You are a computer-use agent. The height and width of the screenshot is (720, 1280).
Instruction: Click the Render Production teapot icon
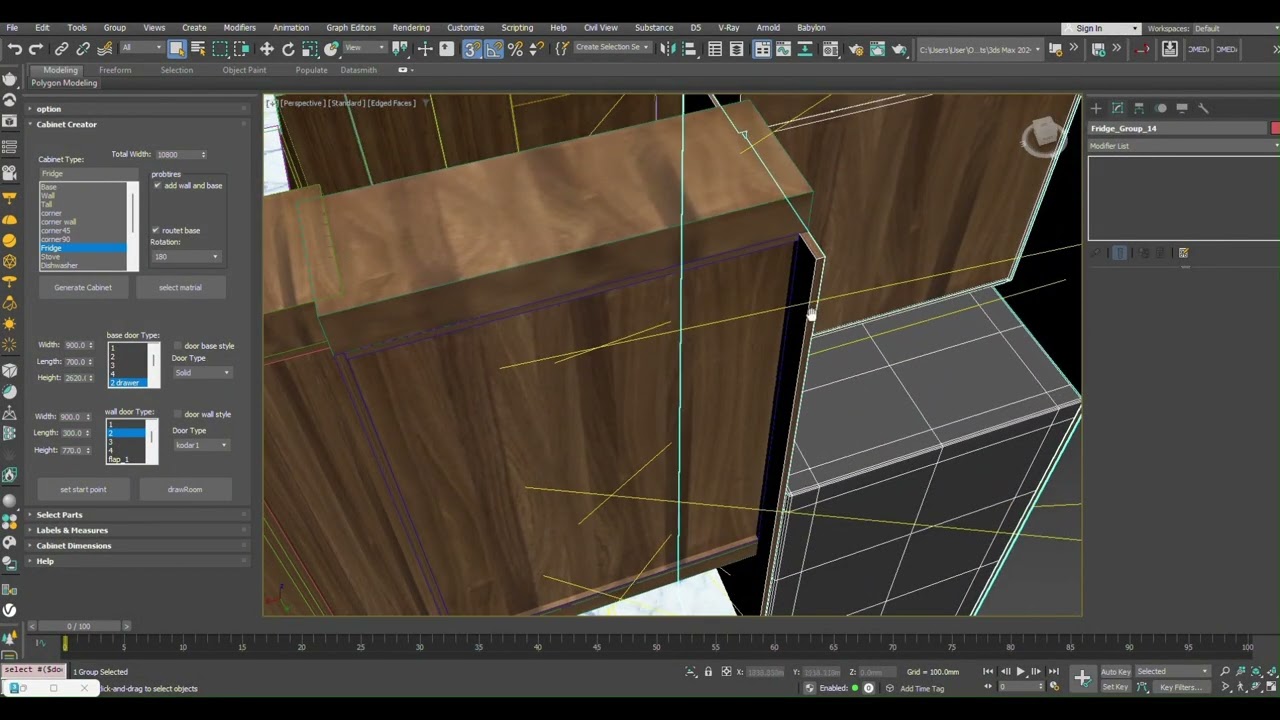pyautogui.click(x=899, y=49)
